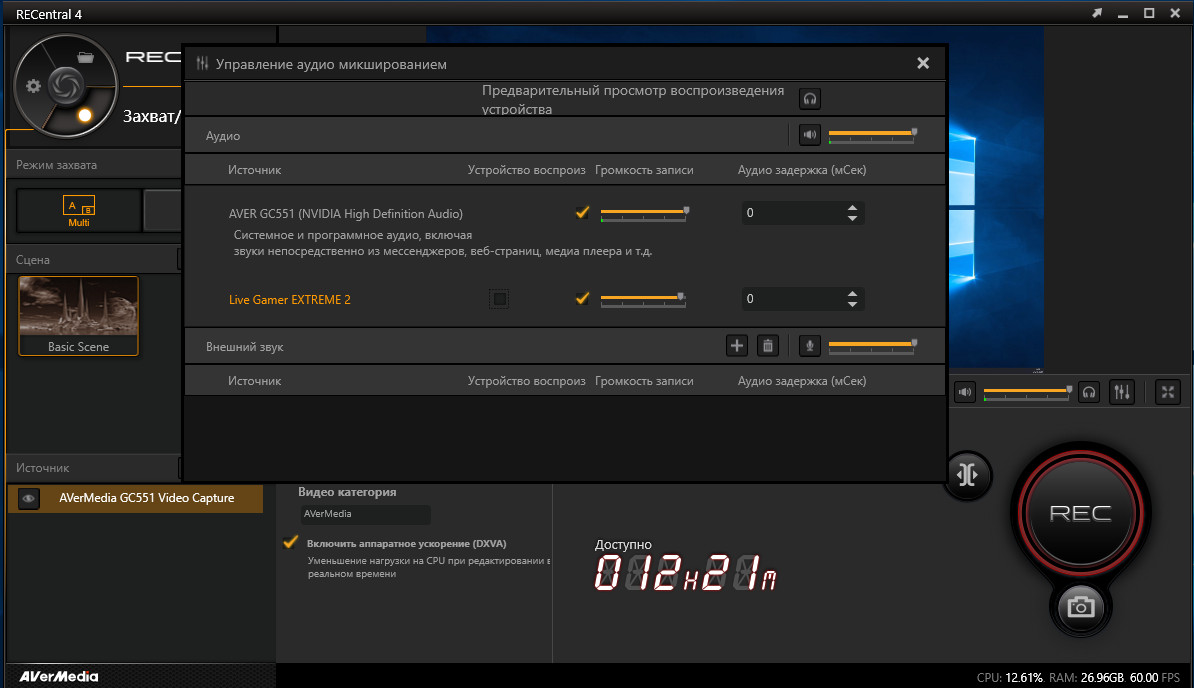Uncheck recording for Live Gamer EXTREME 2
Screen dimensions: 1194x688
[x=582, y=299]
